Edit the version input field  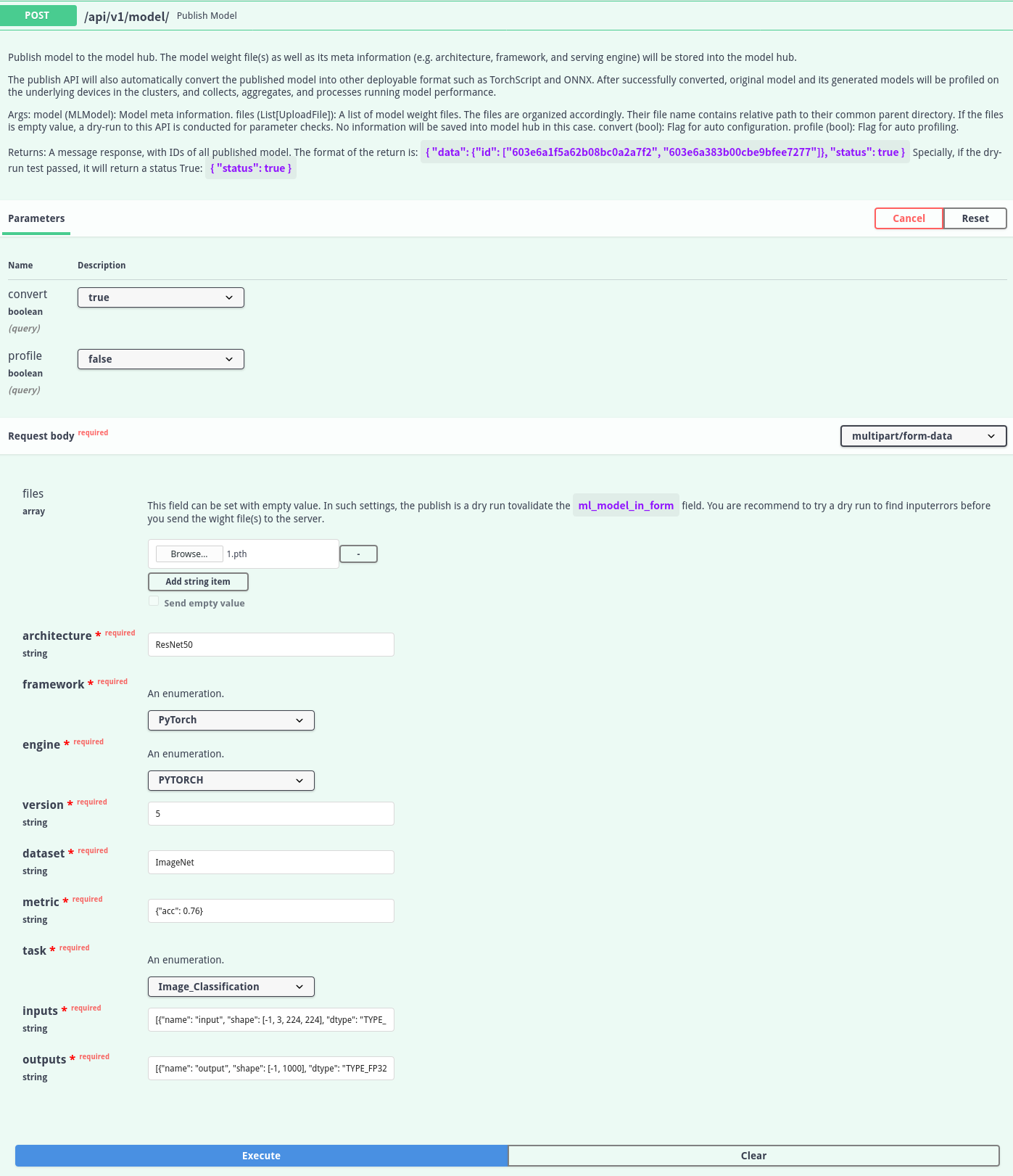[271, 814]
